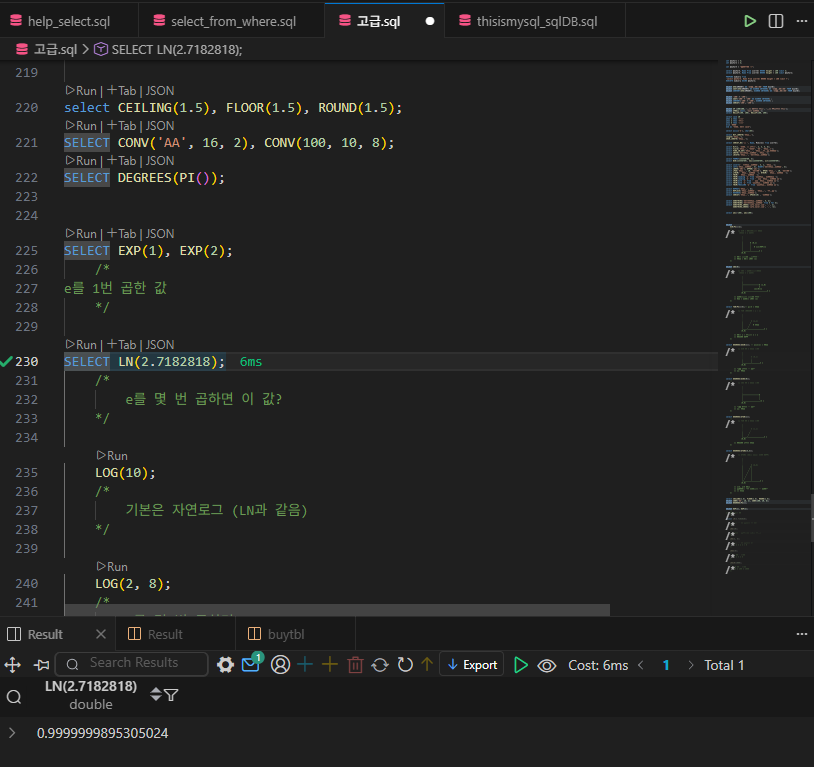814x767 pixels.
Task: Switch to the select_from_where.sql tab
Action: pyautogui.click(x=232, y=21)
